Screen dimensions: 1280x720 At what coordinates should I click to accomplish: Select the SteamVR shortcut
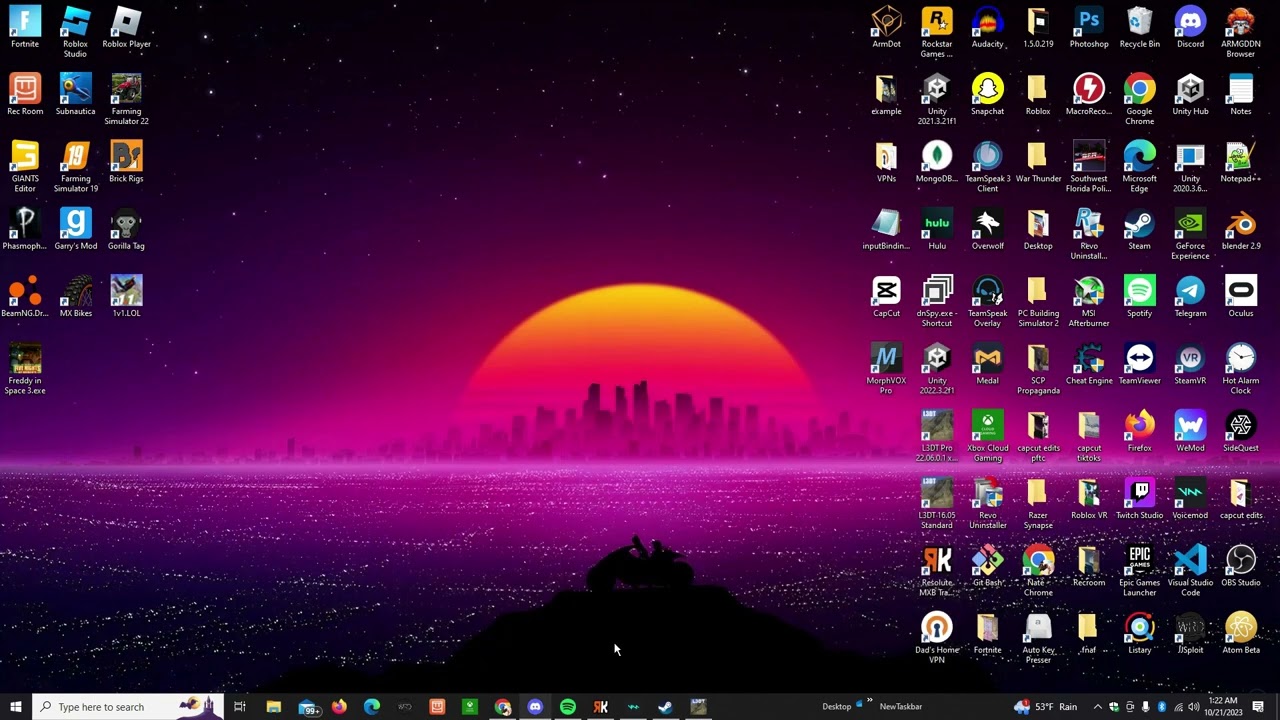coord(1190,364)
